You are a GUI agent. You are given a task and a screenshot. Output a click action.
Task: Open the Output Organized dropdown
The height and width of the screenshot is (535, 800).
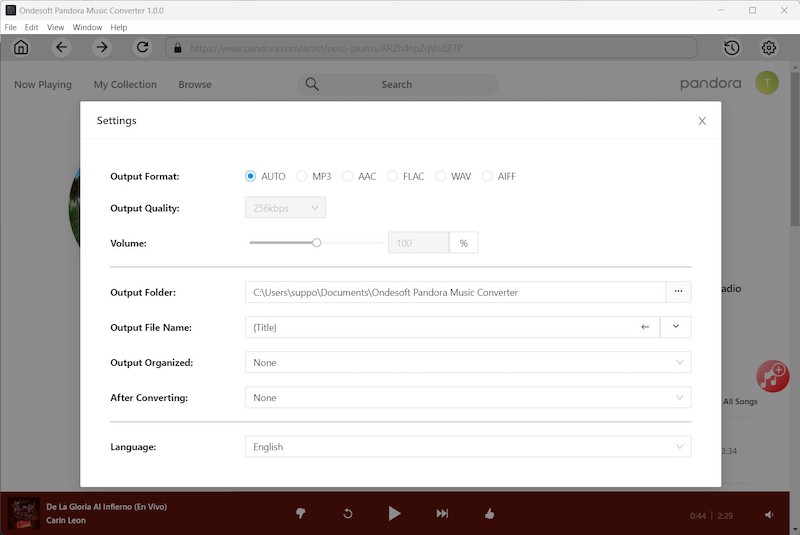[468, 362]
